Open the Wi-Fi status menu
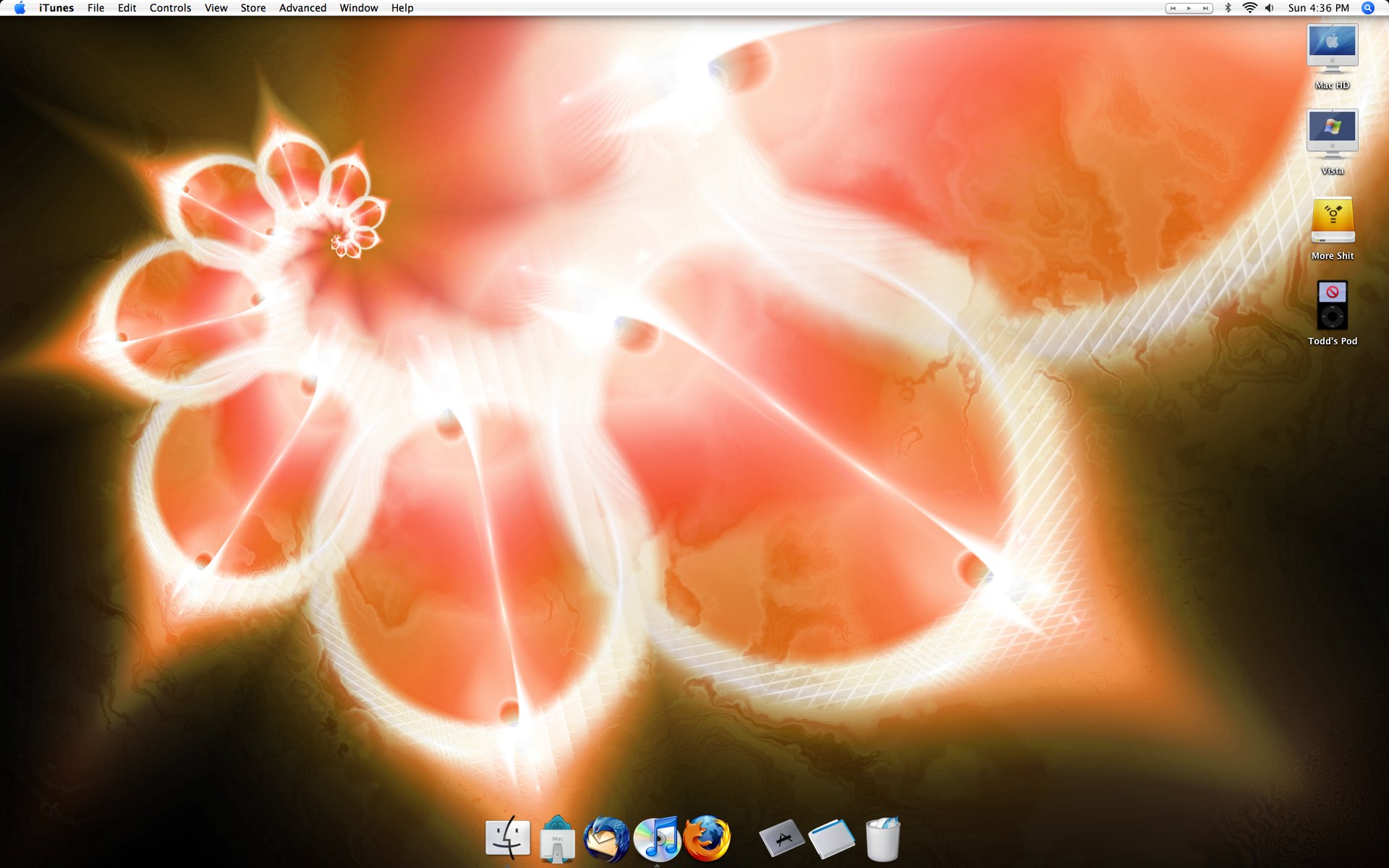The width and height of the screenshot is (1389, 868). 1249,8
